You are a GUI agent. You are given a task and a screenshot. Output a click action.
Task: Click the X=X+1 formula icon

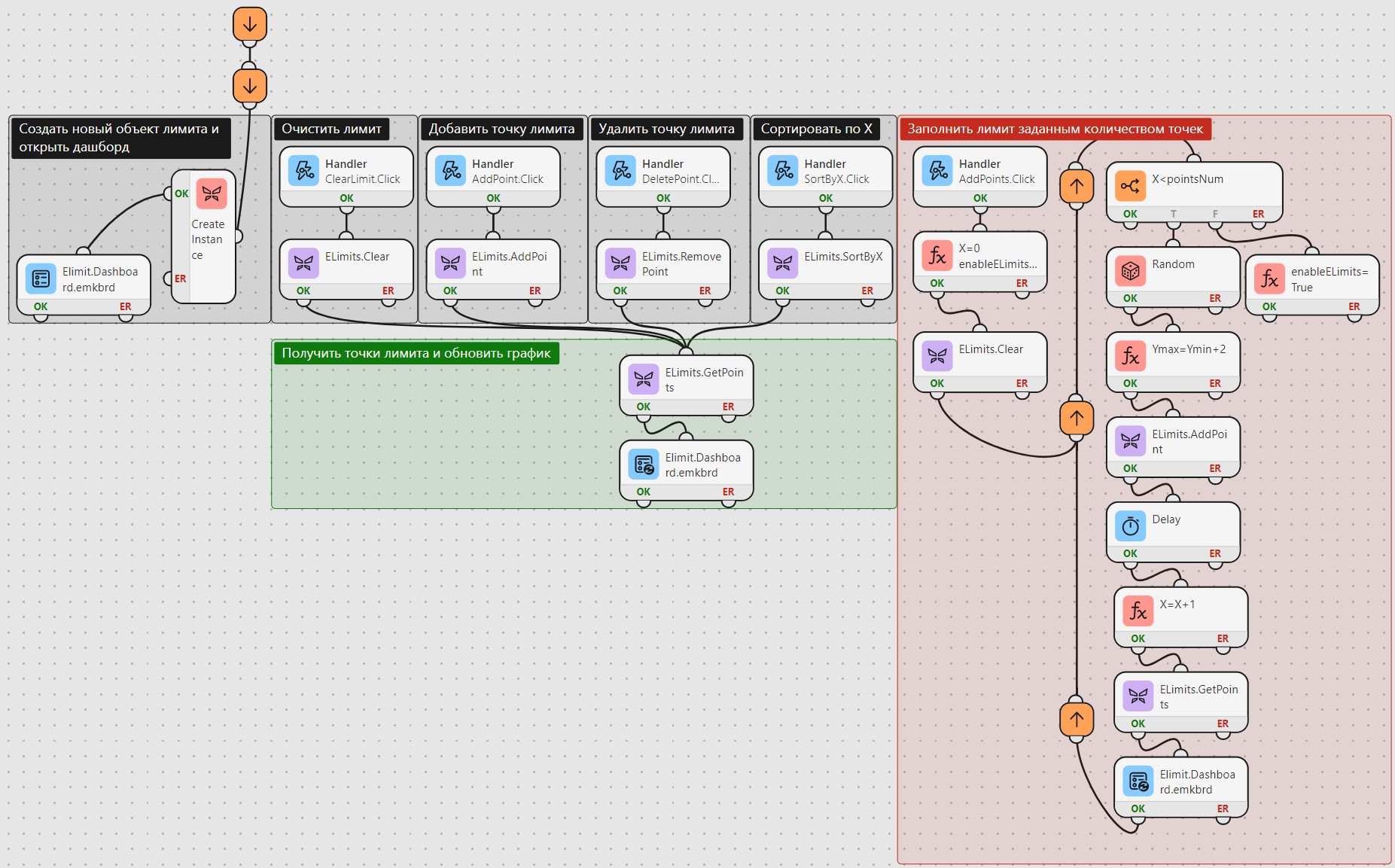[1138, 611]
